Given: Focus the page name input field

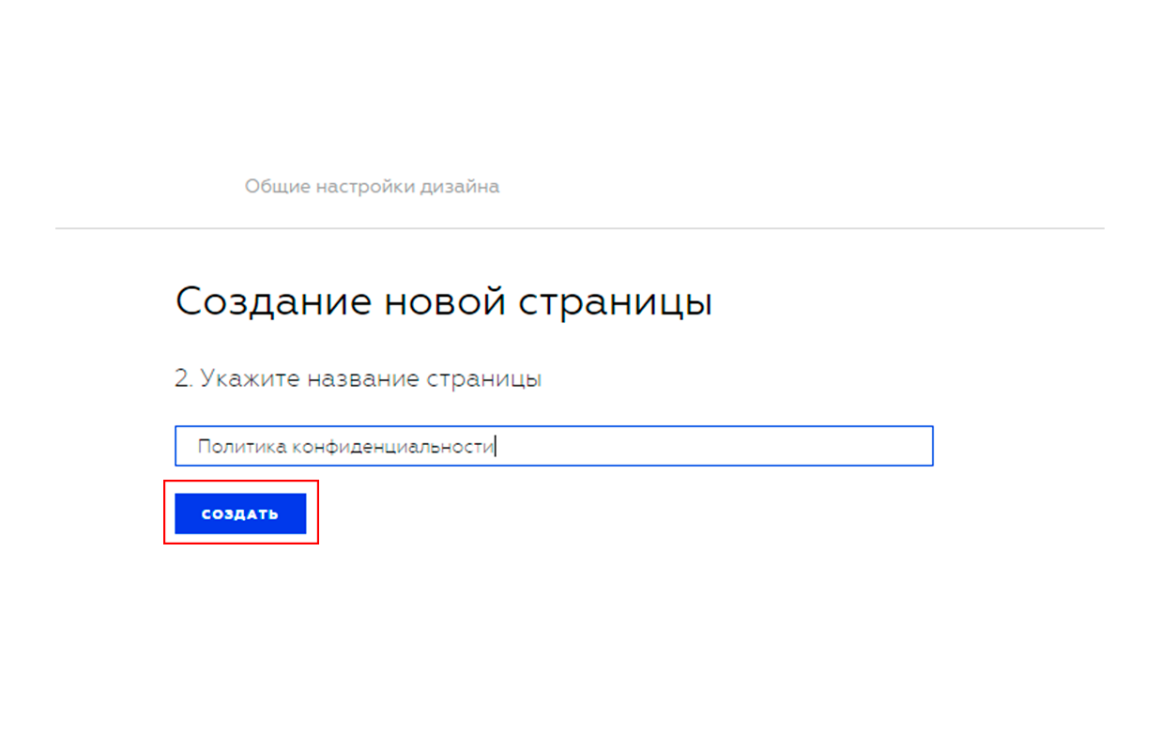Looking at the screenshot, I should (554, 446).
